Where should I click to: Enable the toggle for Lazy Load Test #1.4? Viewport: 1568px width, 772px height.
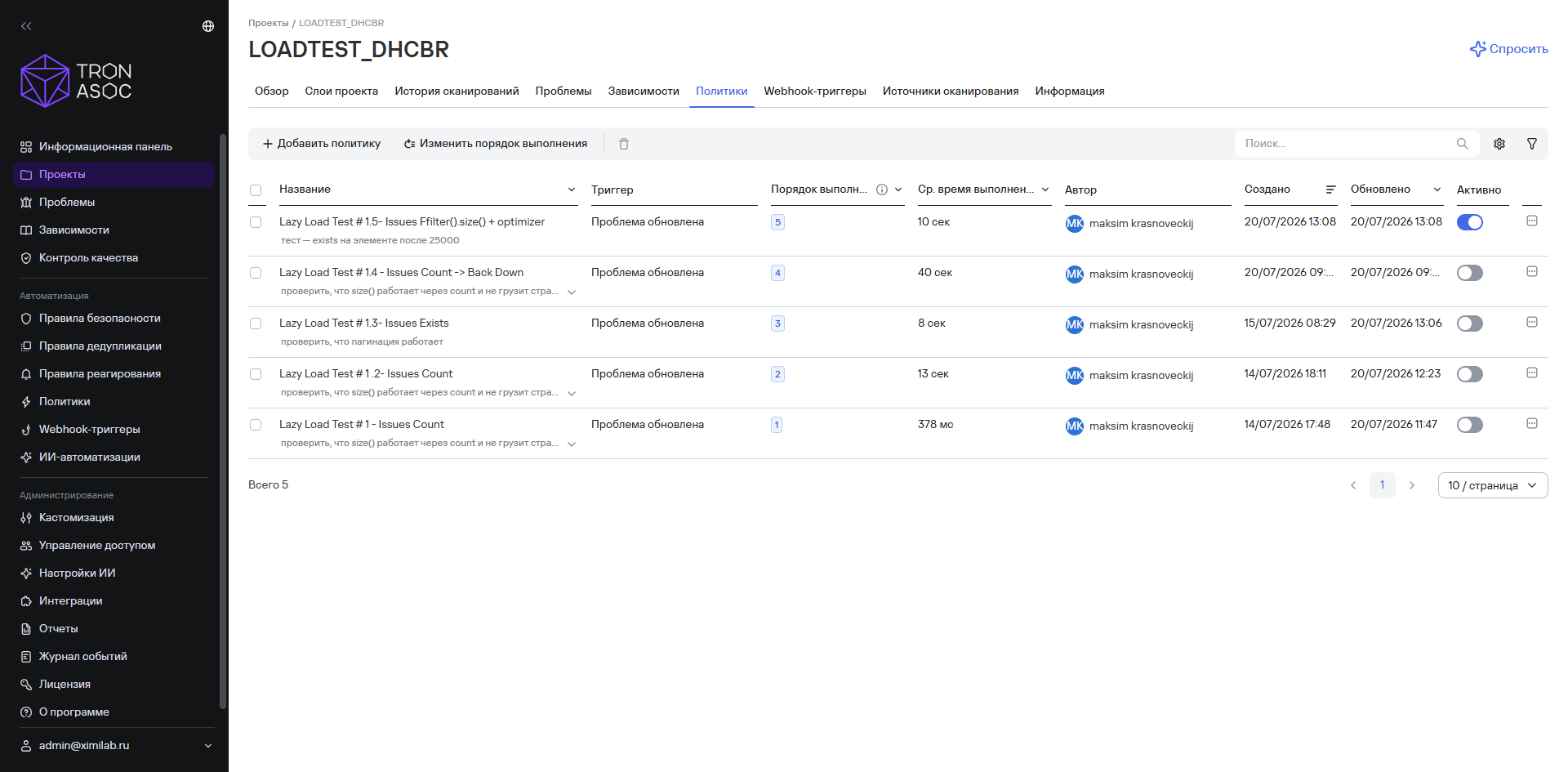pos(1470,273)
